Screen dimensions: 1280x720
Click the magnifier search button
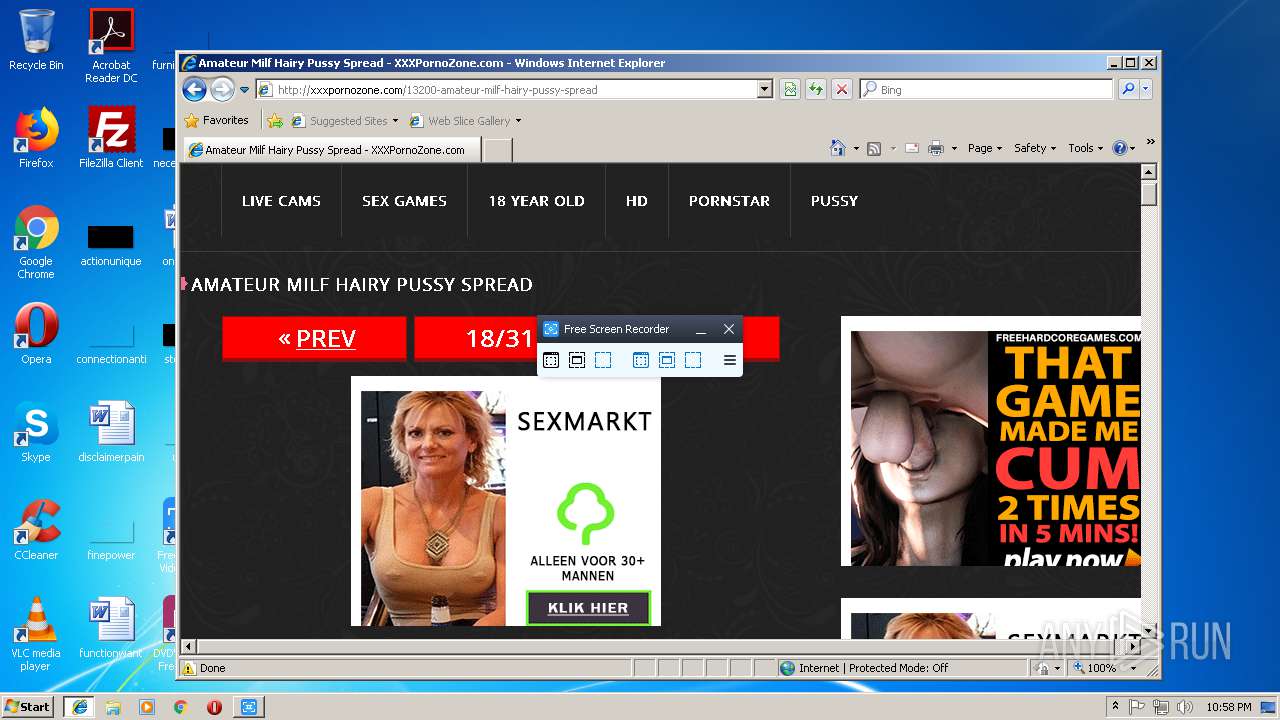click(1128, 89)
